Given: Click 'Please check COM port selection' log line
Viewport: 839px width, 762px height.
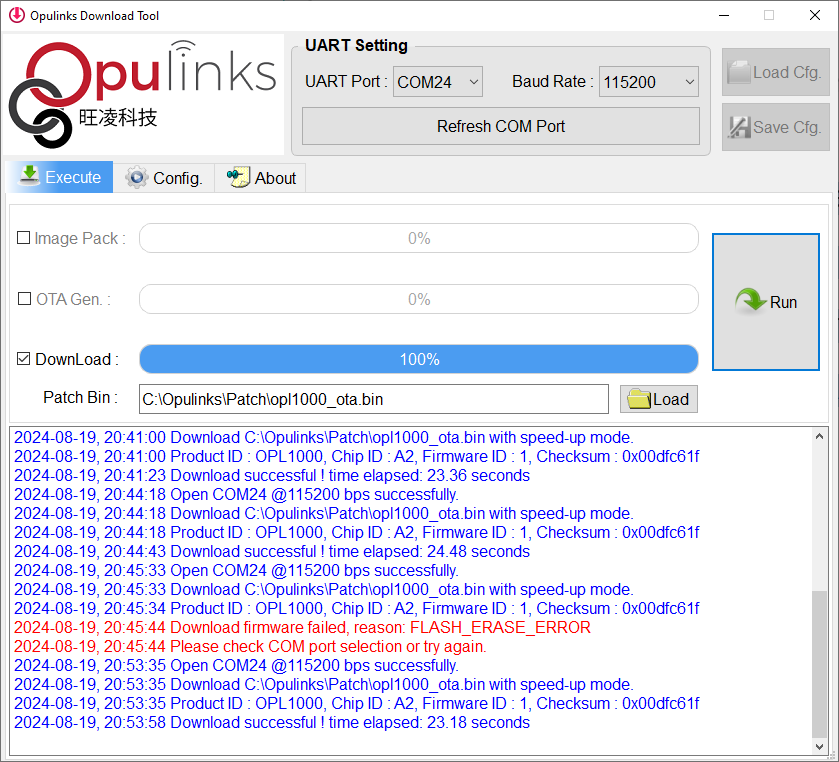Looking at the screenshot, I should pos(250,646).
